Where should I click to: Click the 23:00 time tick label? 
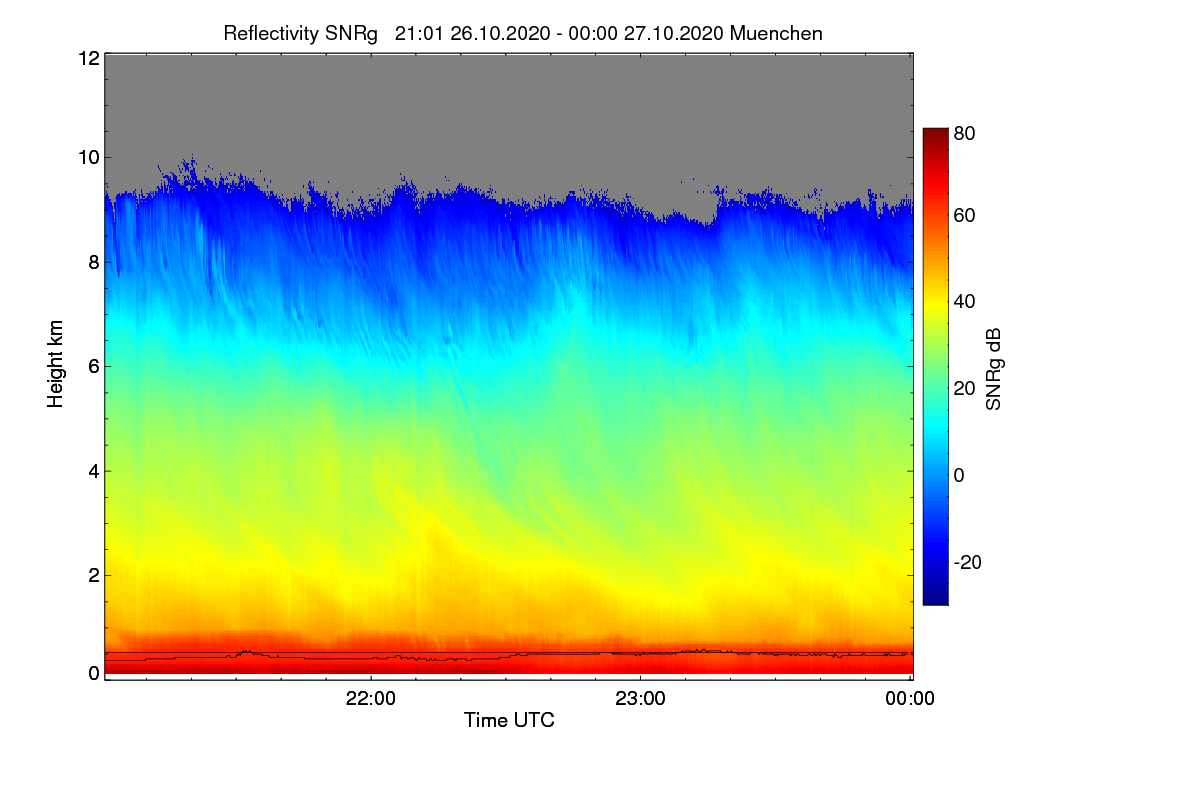tap(640, 699)
